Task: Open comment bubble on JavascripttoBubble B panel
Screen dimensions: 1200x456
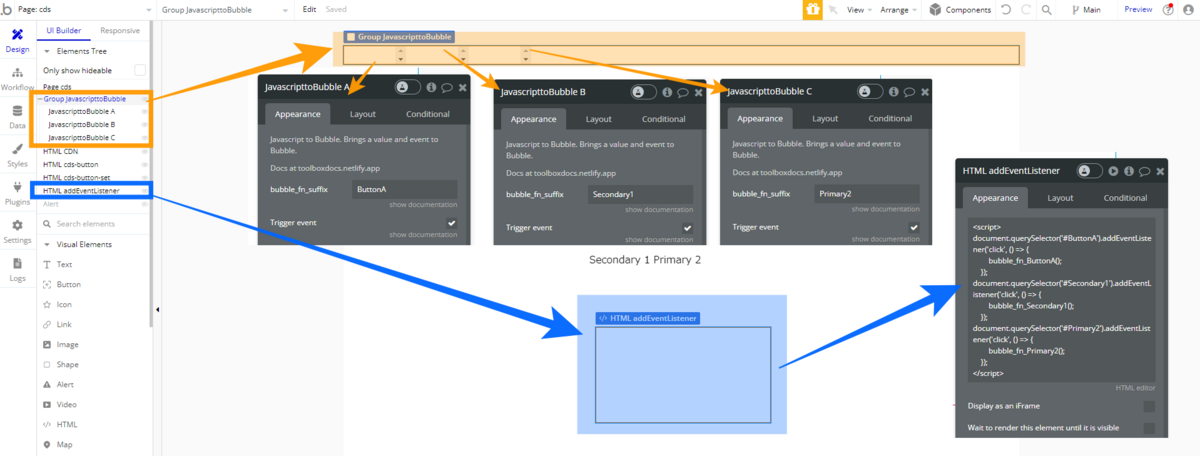Action: pos(682,92)
